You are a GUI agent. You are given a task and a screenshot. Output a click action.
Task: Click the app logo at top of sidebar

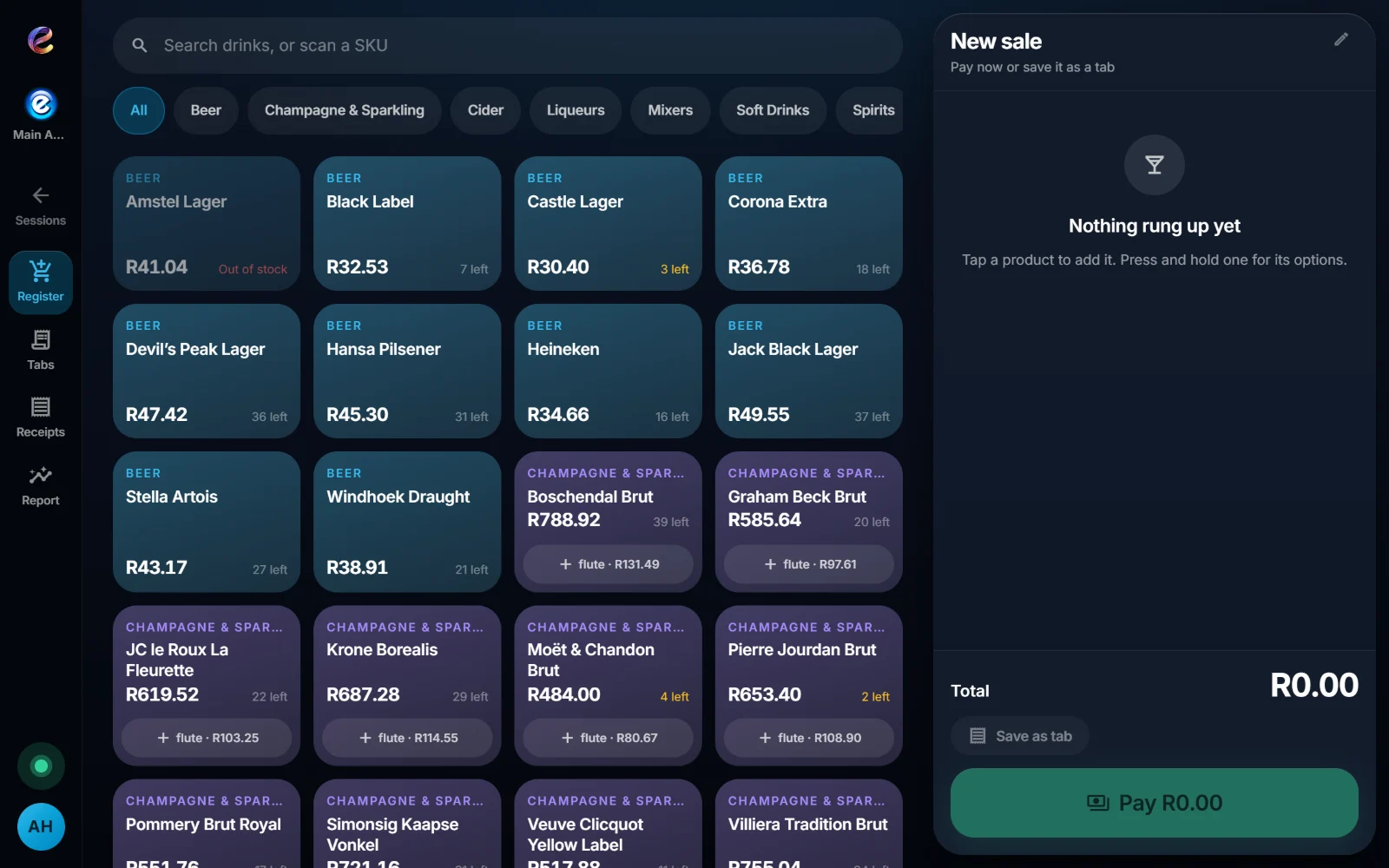click(x=41, y=39)
